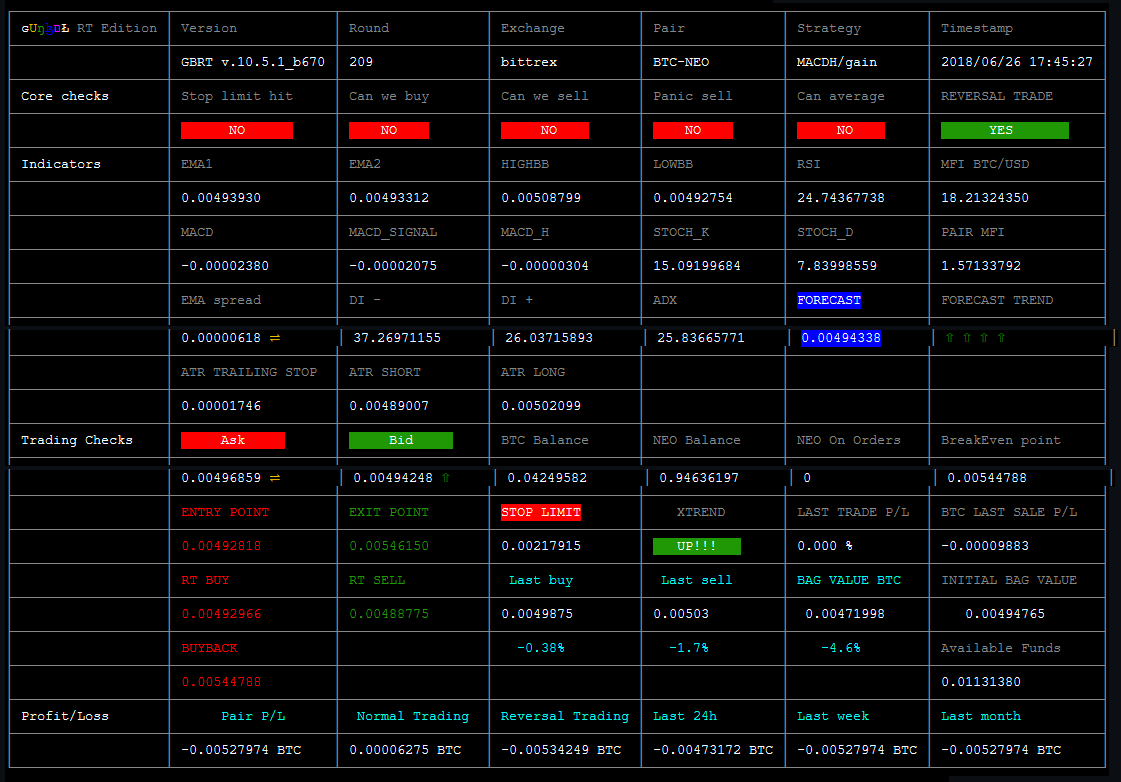Viewport: 1121px width, 782px height.
Task: Click the green up arrow beside Bid price
Action: [446, 478]
